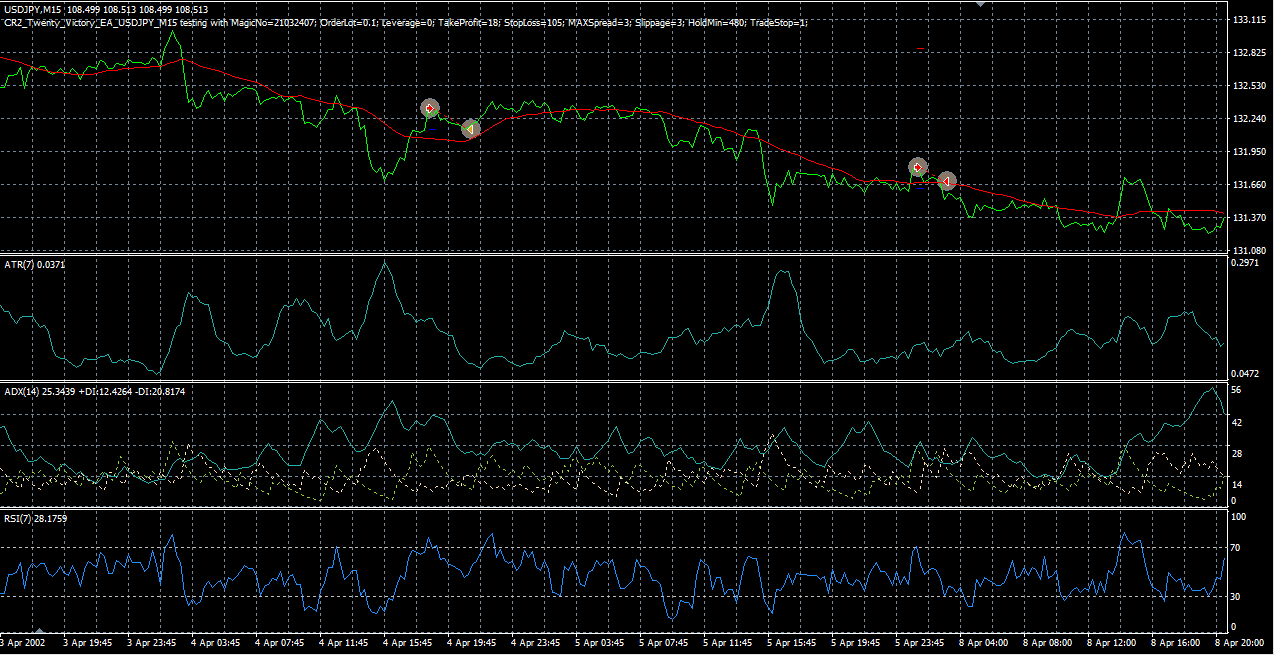Click time axis label 8 Apr 08:00
Viewport: 1275px width, 655px height.
1047,643
